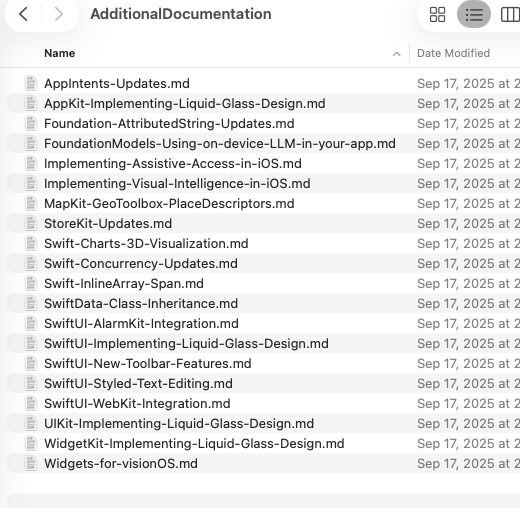Sort by Name column header
520x508 pixels.
point(60,53)
